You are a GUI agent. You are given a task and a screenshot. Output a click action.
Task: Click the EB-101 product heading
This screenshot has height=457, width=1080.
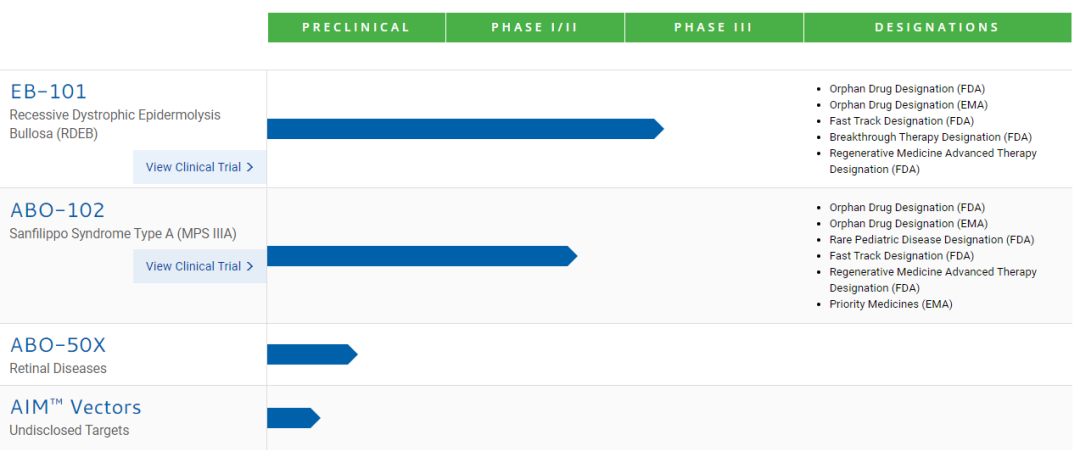[x=49, y=92]
